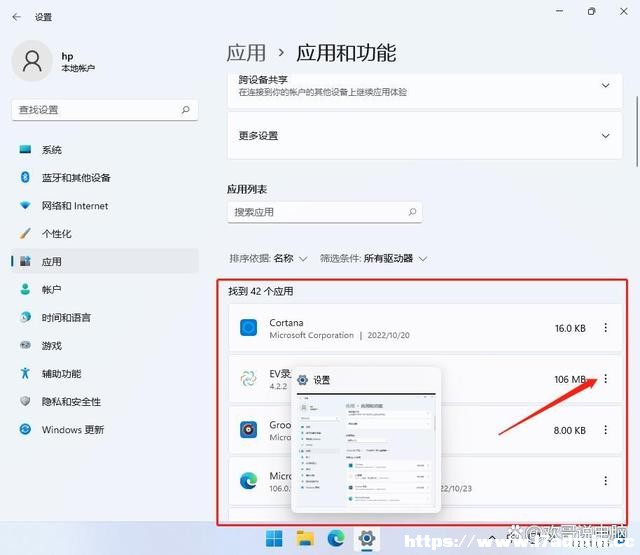Screen dimensions: 640x555
Task: Open the three-dot menu for Cortana
Action: tap(606, 328)
